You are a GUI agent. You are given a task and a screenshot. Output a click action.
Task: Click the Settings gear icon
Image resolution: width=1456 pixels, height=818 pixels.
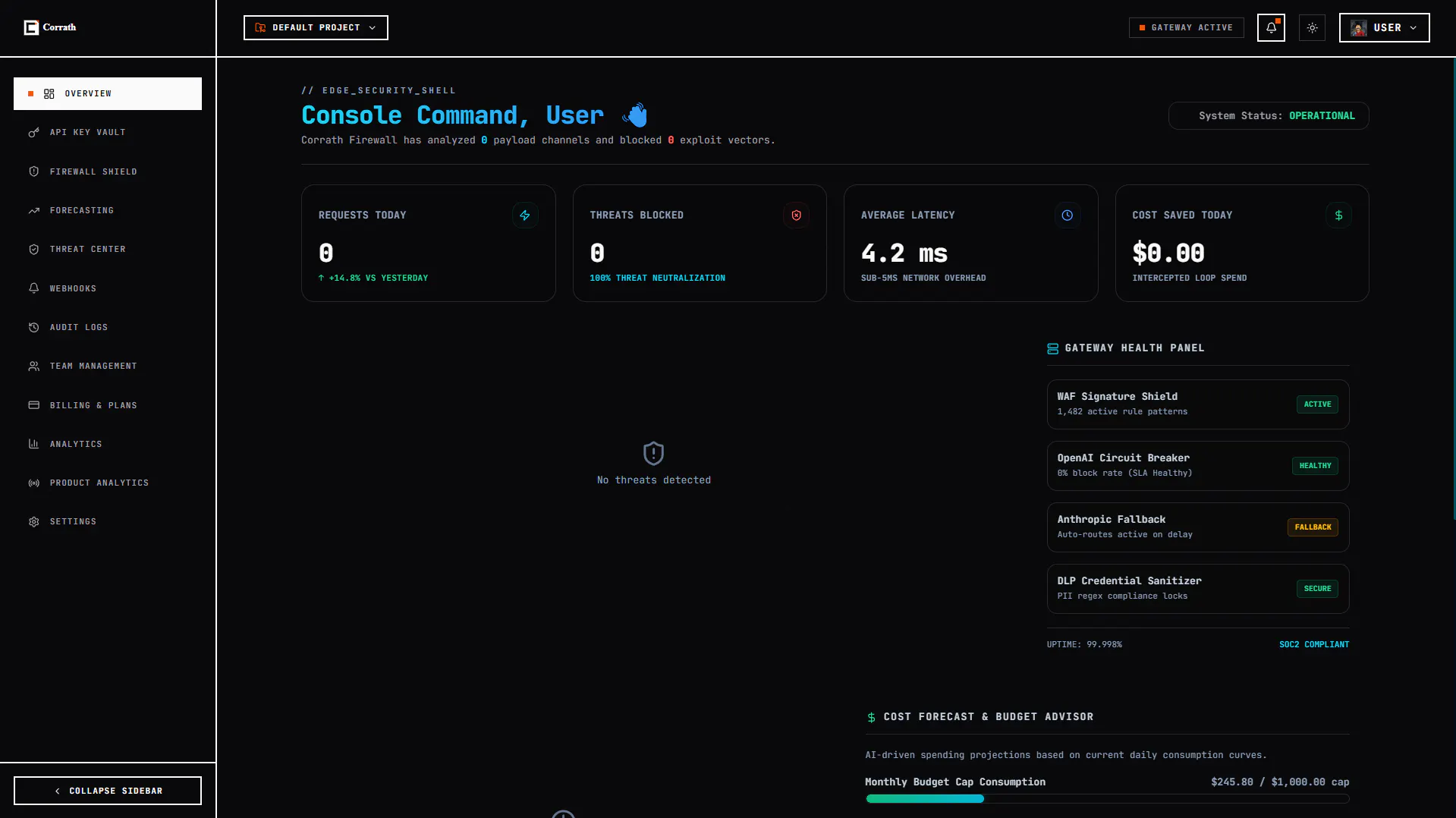click(33, 522)
